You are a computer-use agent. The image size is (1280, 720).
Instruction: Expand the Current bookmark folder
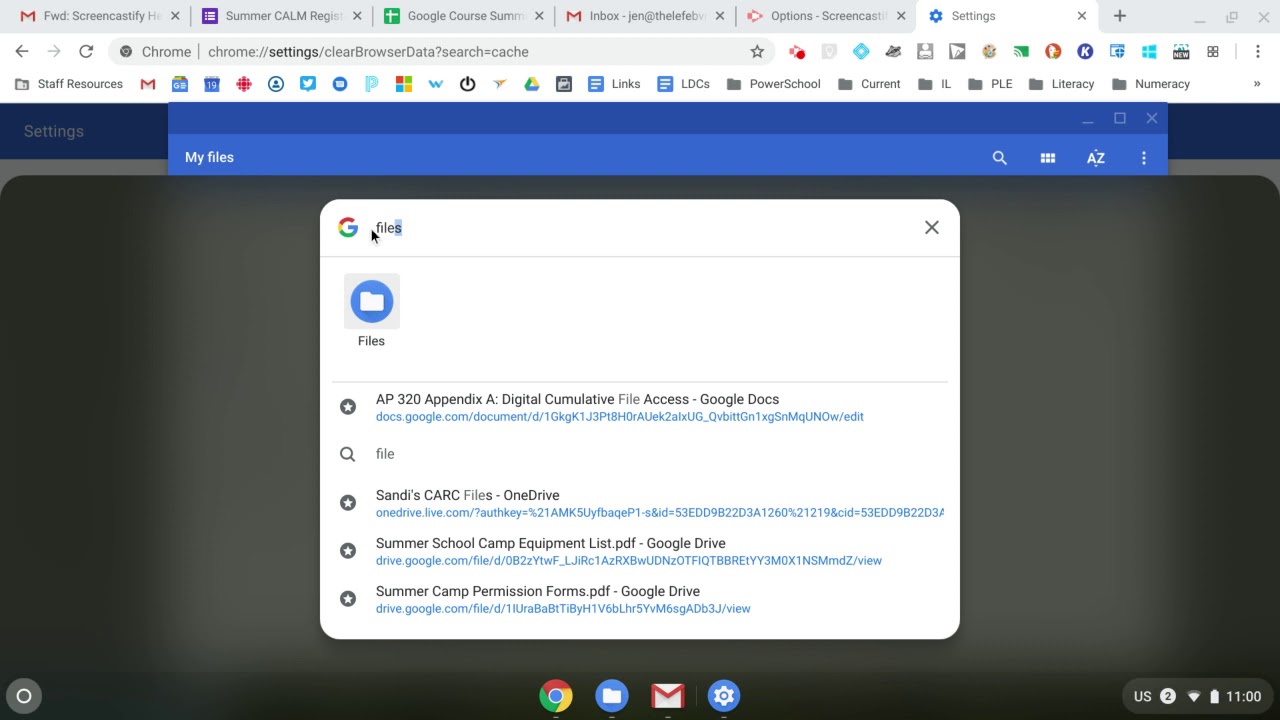(x=869, y=84)
